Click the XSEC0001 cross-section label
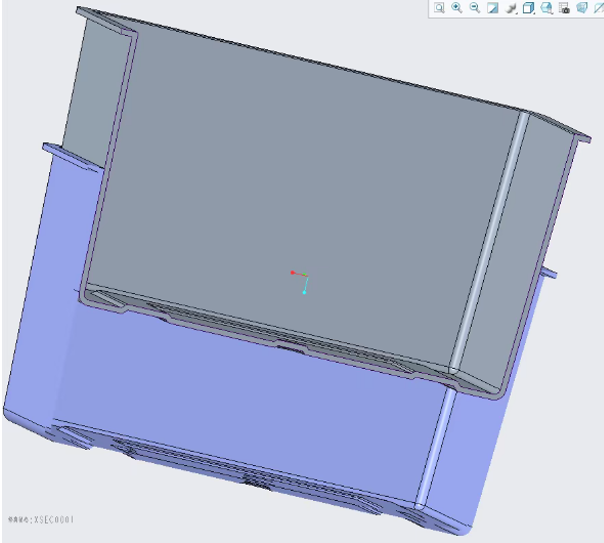 (40, 520)
